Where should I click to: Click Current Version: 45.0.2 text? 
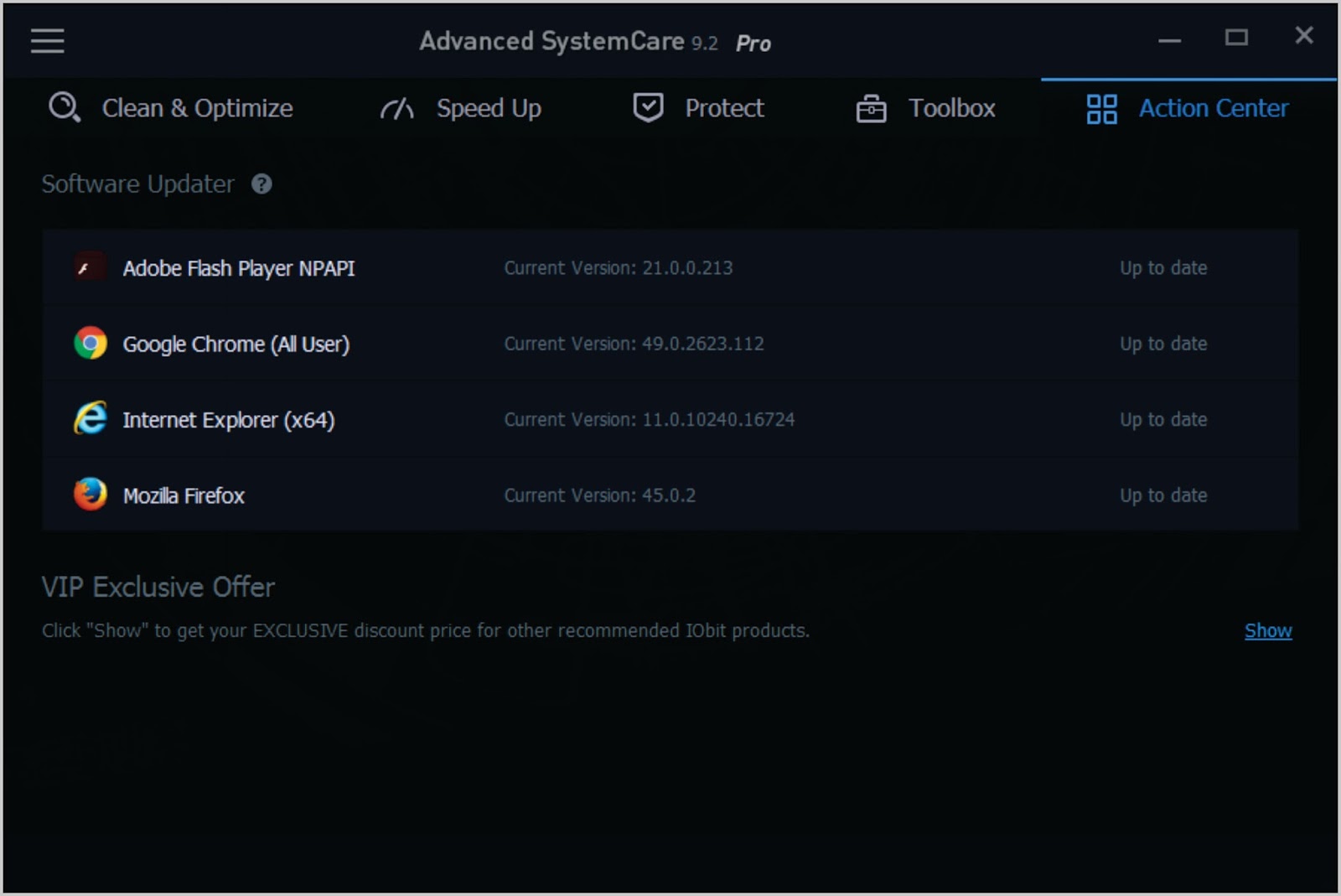point(600,495)
